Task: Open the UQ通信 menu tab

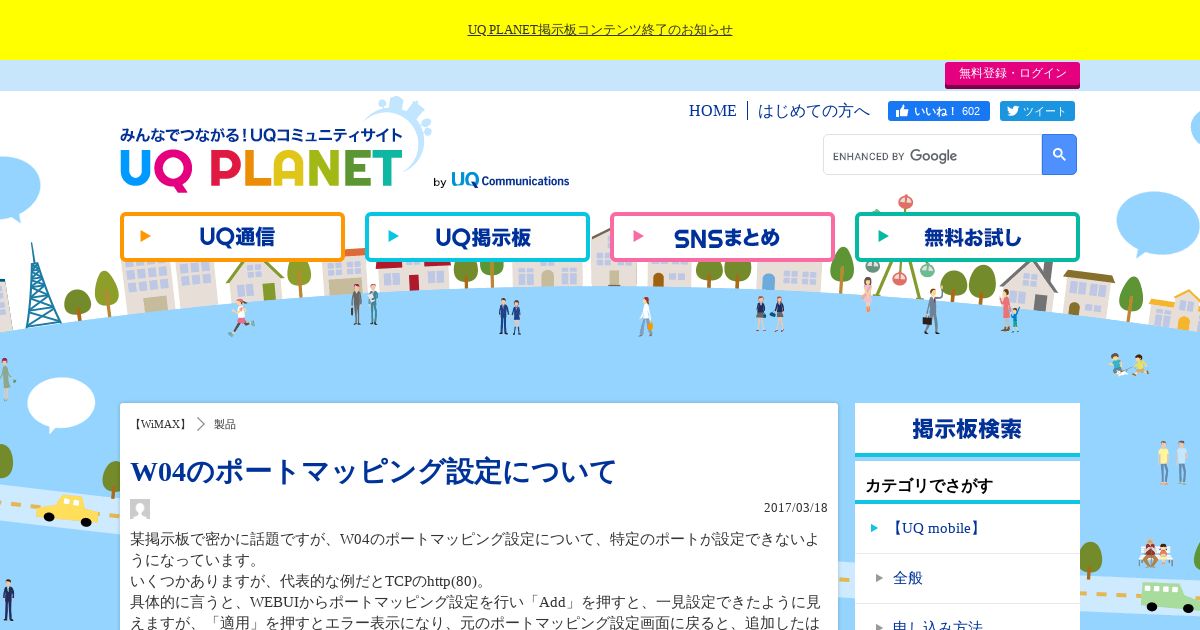Action: click(232, 237)
